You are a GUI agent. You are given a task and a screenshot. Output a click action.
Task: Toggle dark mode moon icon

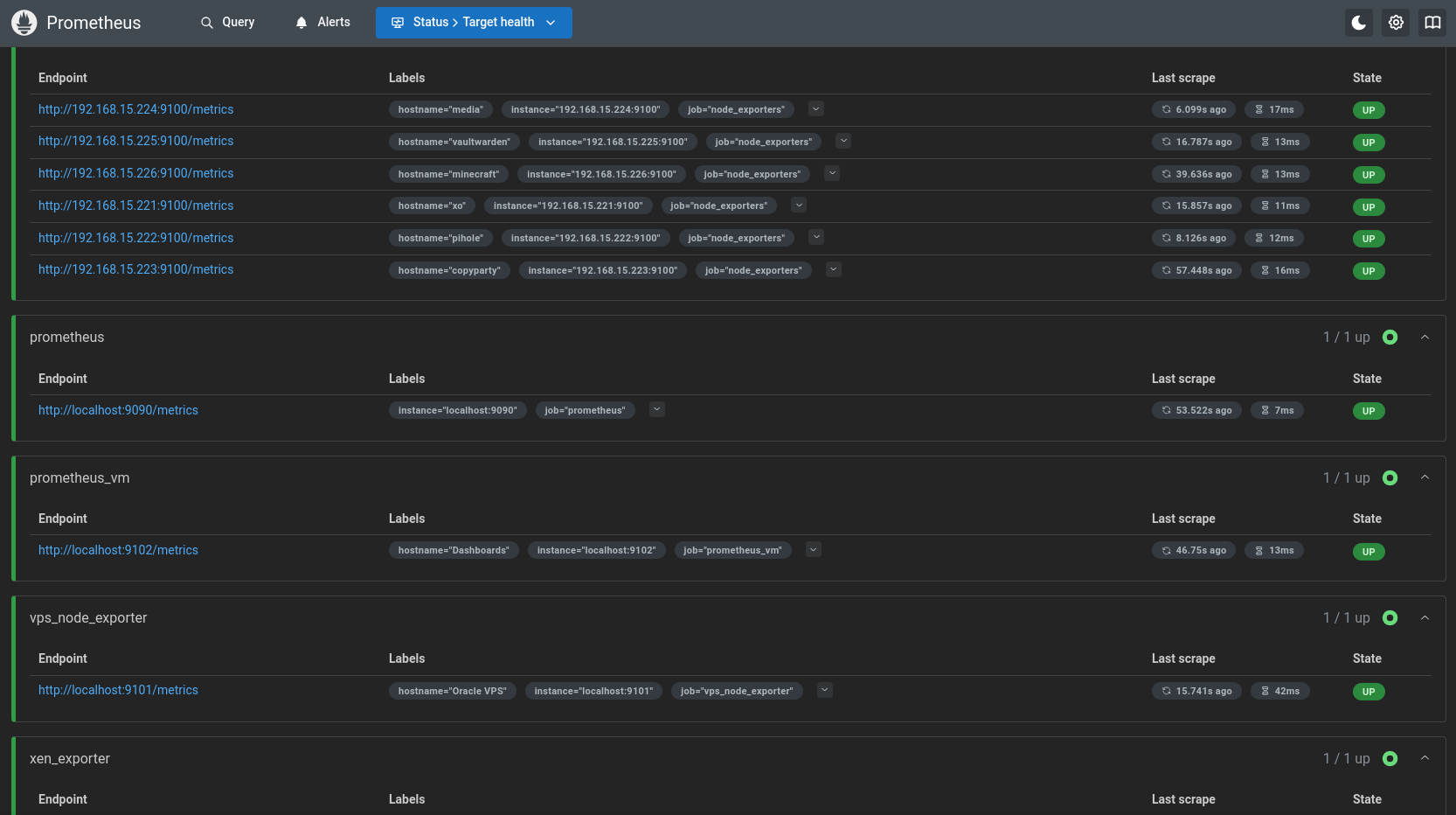click(x=1358, y=23)
